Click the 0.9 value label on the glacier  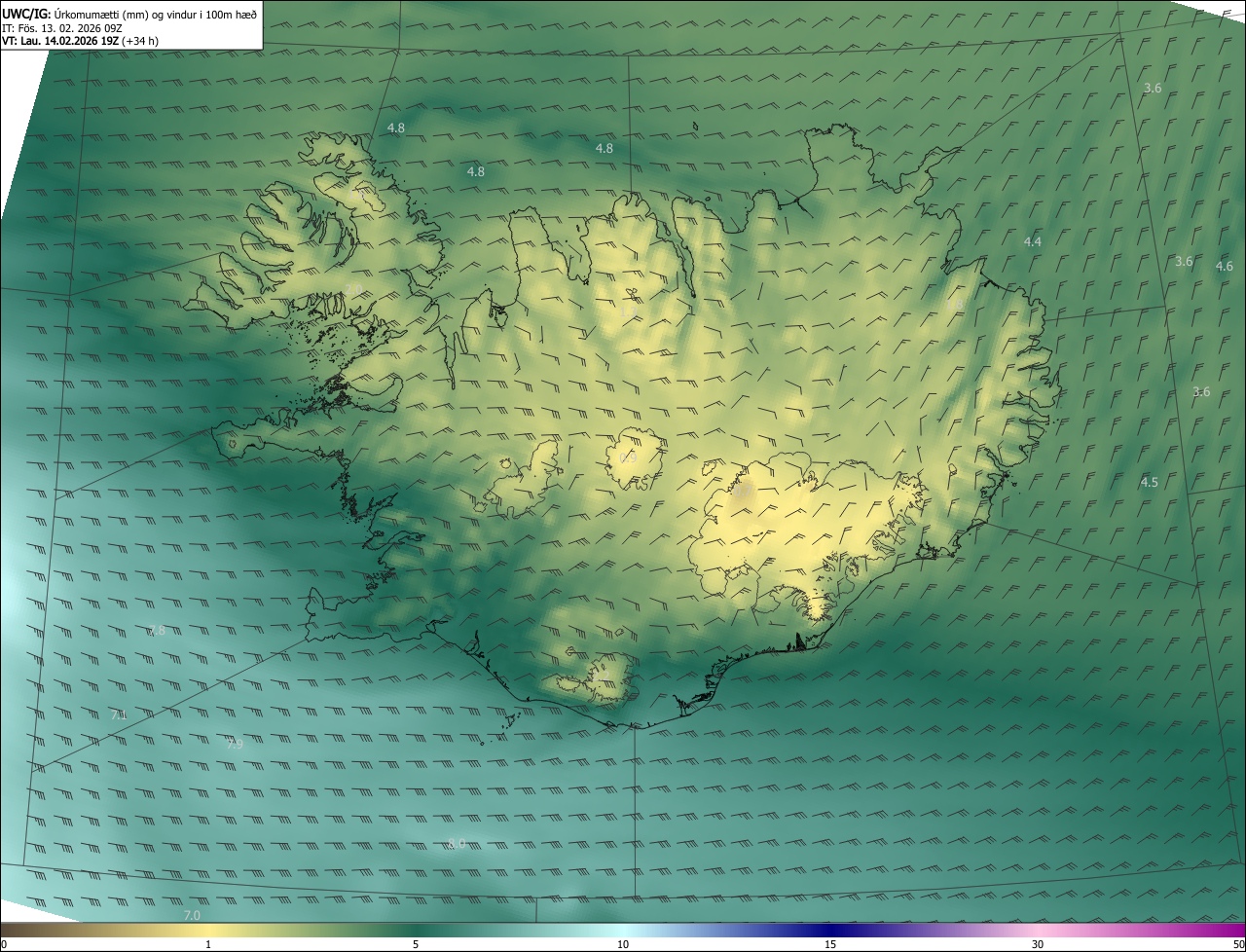[628, 457]
